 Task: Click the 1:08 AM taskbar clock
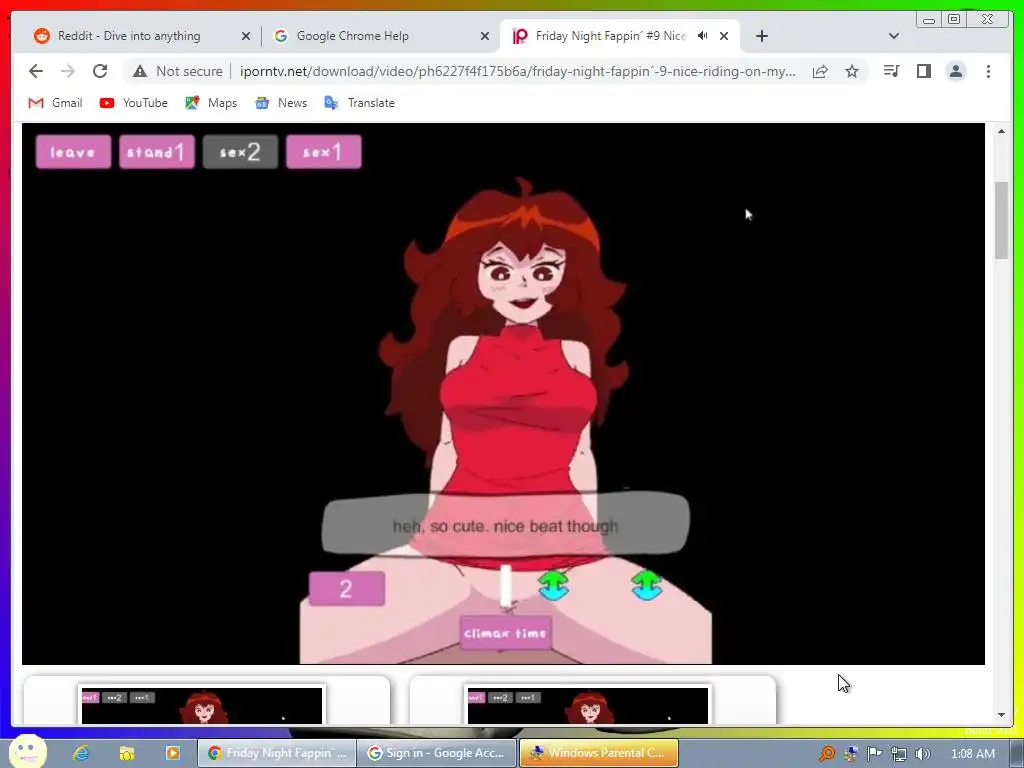point(972,754)
